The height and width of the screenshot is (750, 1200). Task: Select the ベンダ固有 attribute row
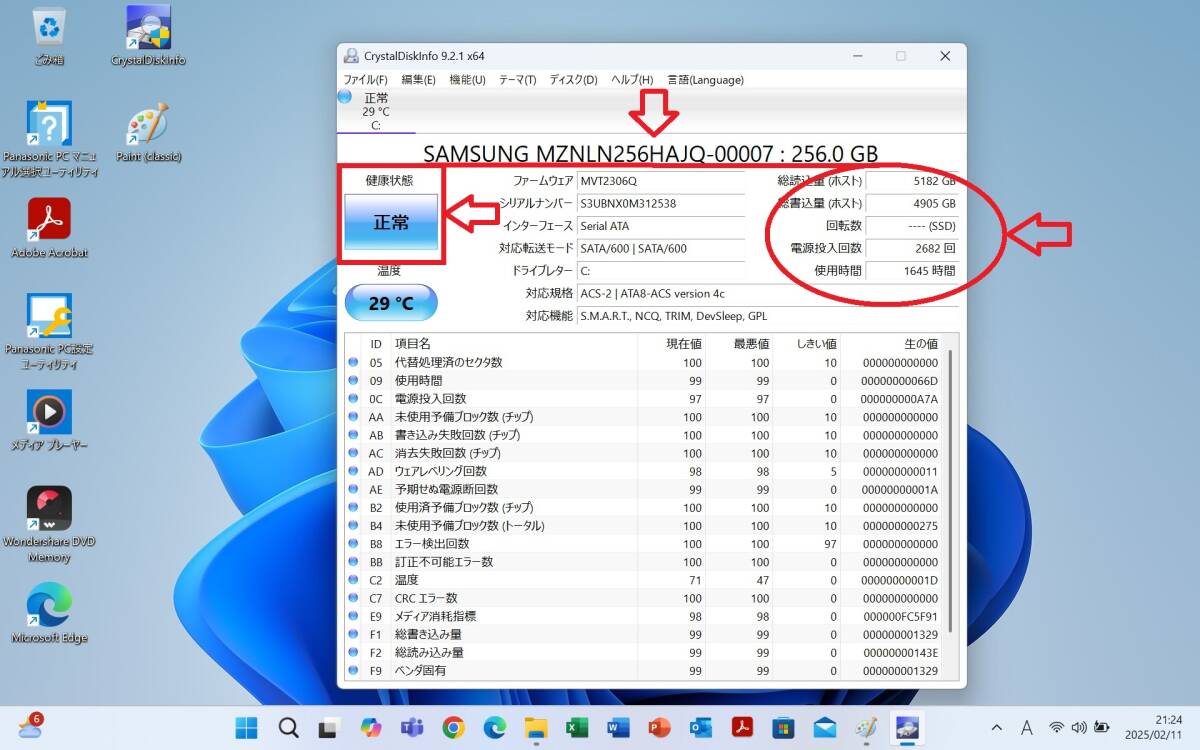pyautogui.click(x=644, y=670)
